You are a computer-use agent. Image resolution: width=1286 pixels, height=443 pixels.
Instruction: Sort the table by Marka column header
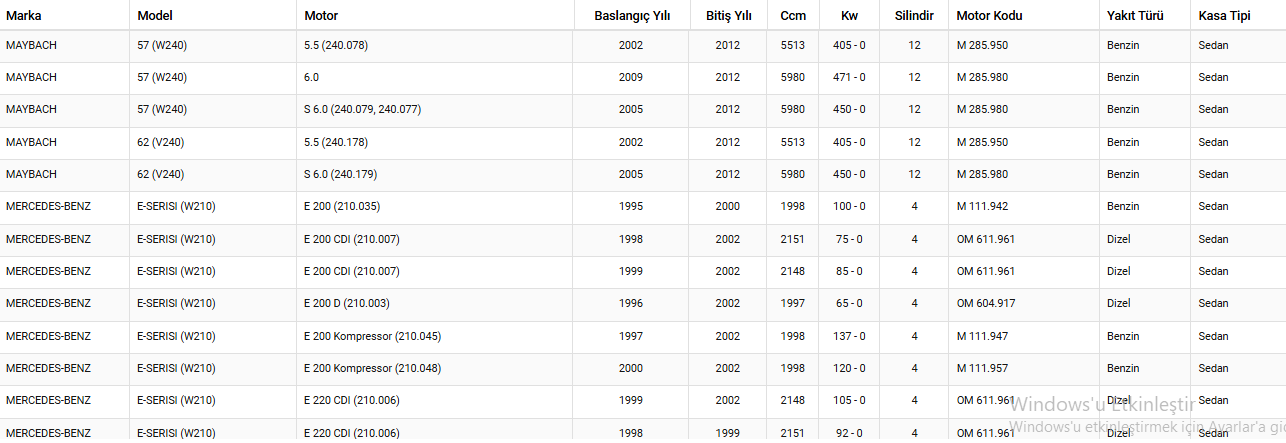tap(24, 16)
